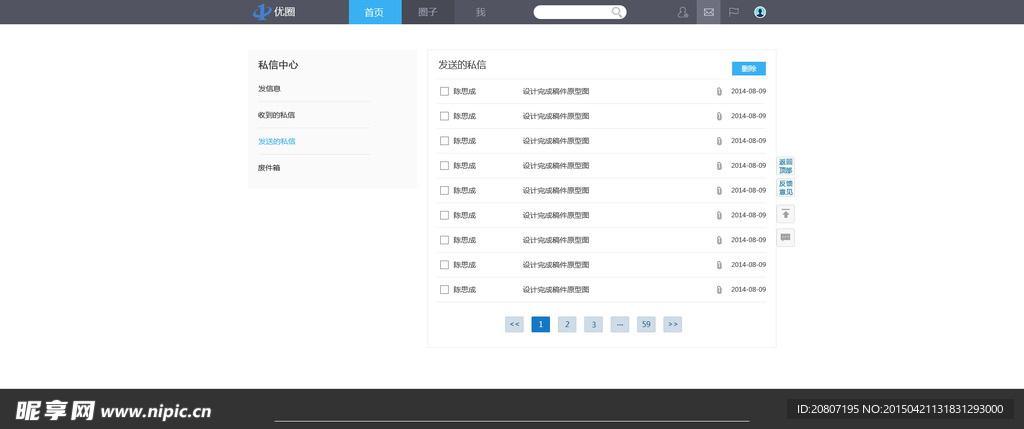Tick the checkbox of the fourth message row
The width and height of the screenshot is (1024, 429).
[x=444, y=166]
